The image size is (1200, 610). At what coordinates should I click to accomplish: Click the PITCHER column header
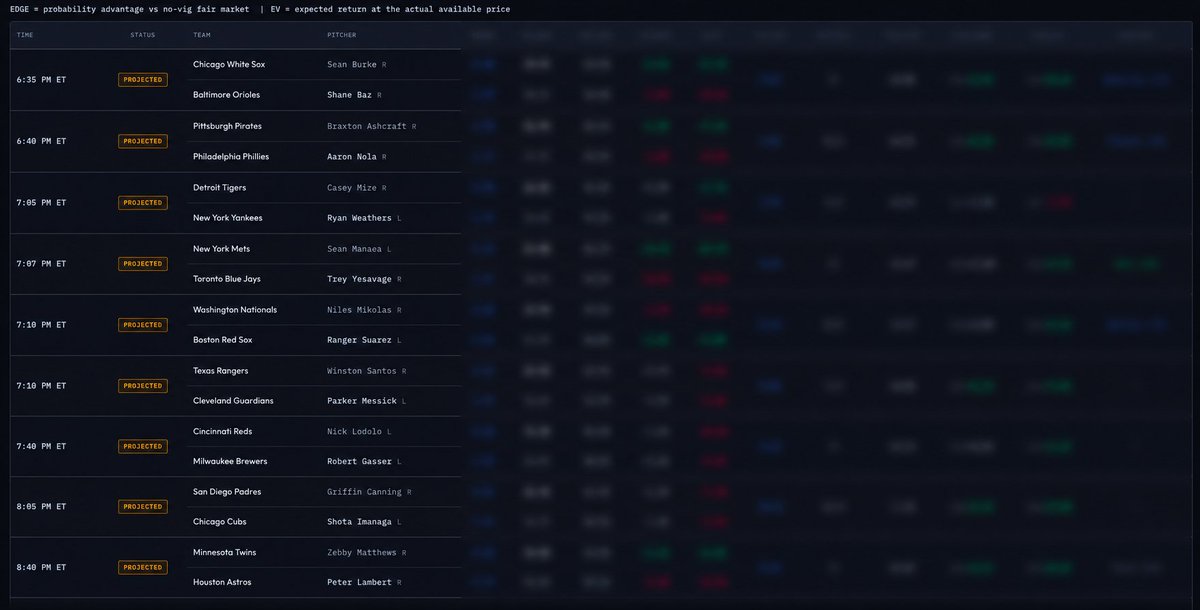342,35
